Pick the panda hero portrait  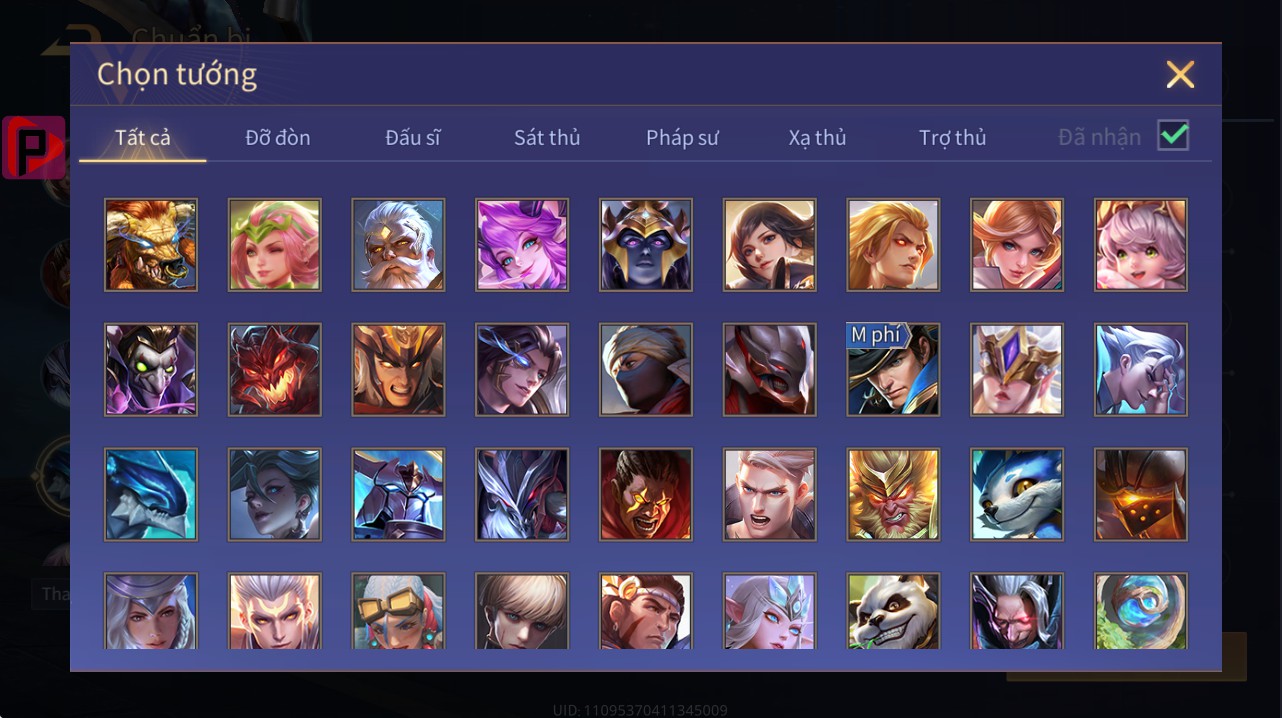(893, 611)
